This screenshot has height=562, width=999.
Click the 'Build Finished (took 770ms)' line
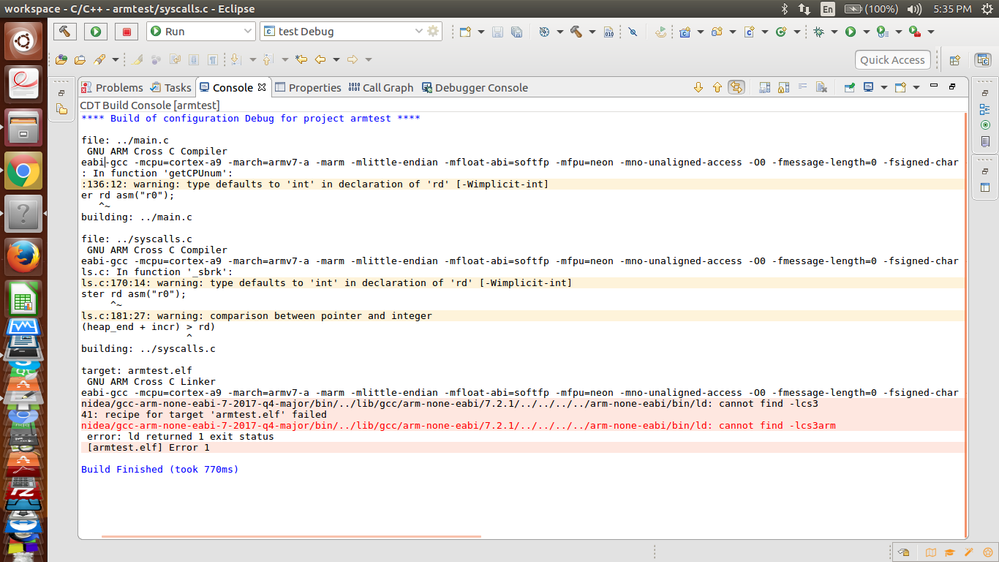[159, 470]
